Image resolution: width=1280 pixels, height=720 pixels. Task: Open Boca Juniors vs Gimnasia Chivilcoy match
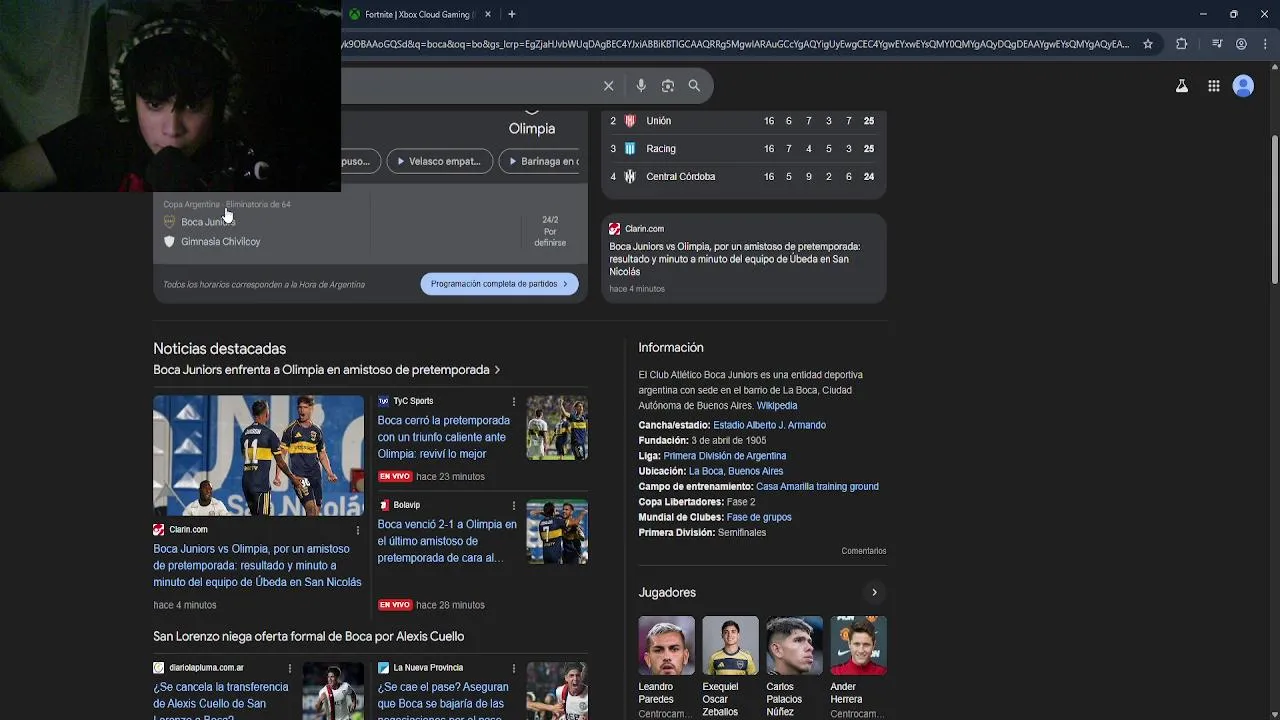tap(370, 231)
